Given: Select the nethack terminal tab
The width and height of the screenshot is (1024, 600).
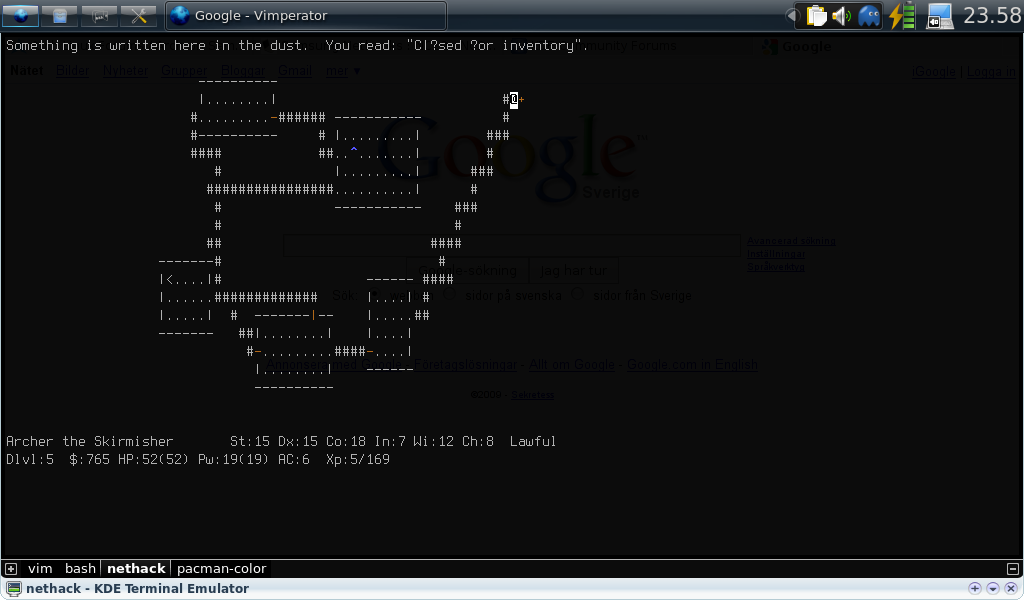Looking at the screenshot, I should 136,569.
